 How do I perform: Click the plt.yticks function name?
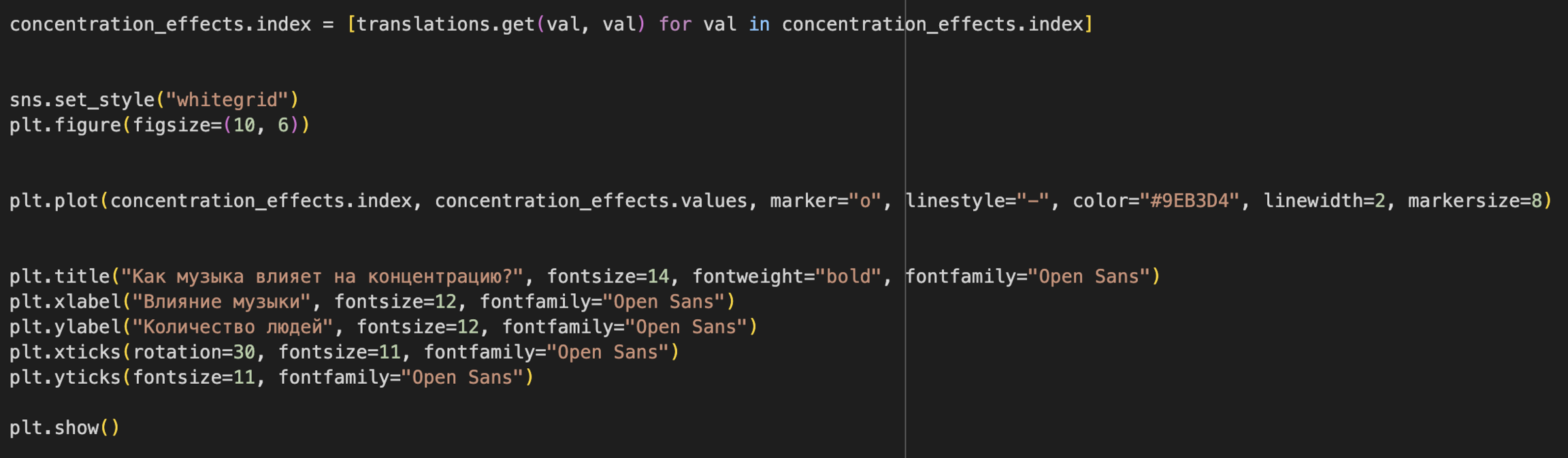[65, 377]
